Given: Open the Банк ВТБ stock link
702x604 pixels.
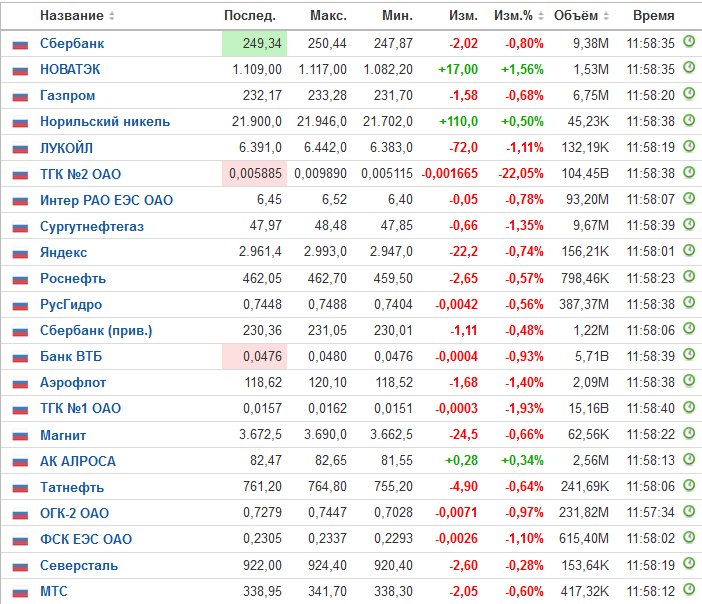Looking at the screenshot, I should click(71, 356).
